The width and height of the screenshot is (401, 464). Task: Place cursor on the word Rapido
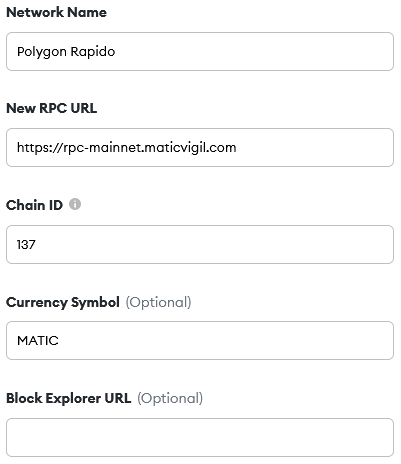pyautogui.click(x=93, y=52)
